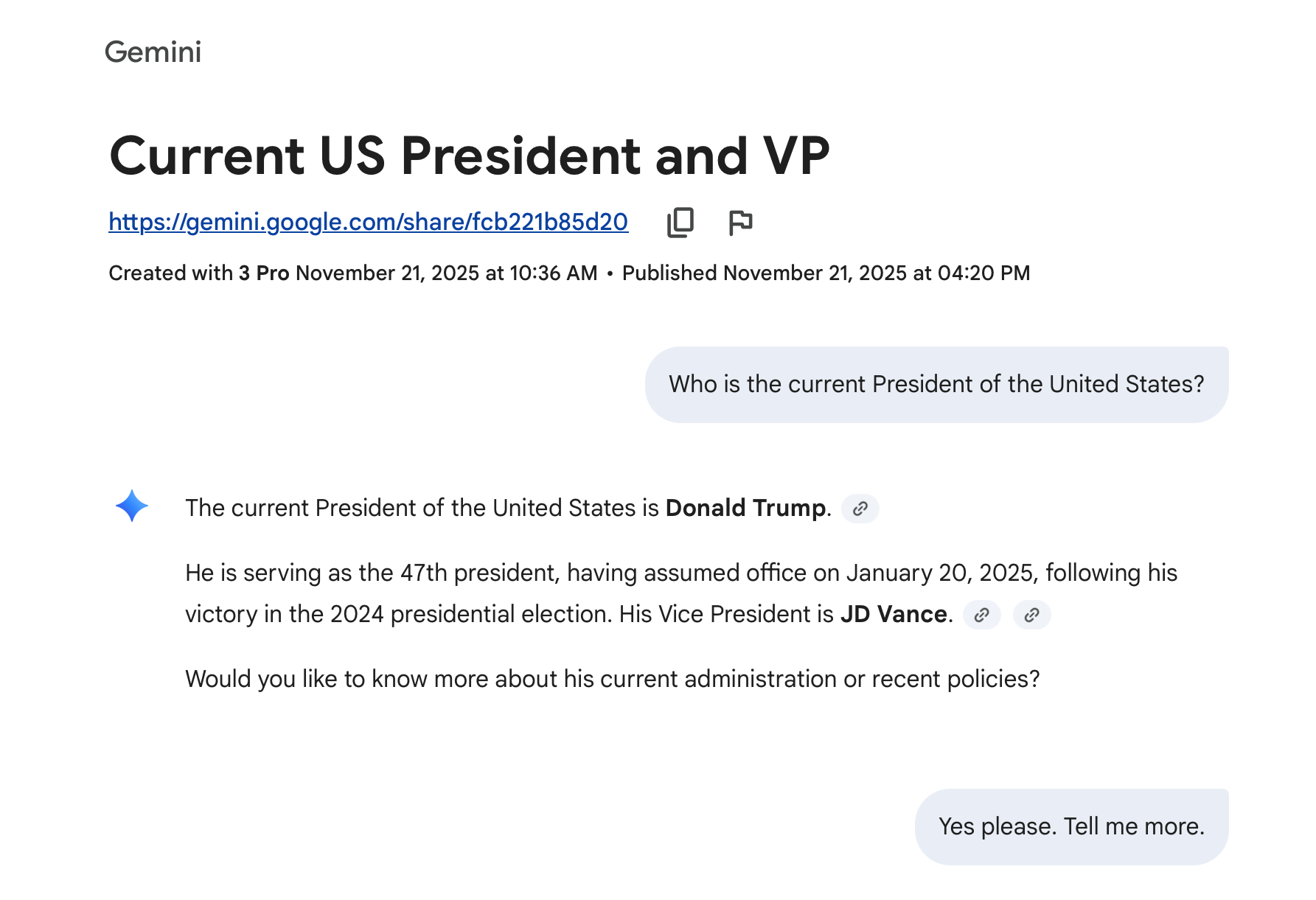The height and width of the screenshot is (900, 1316).
Task: Open second source chip after JD Vance
Action: (1031, 615)
